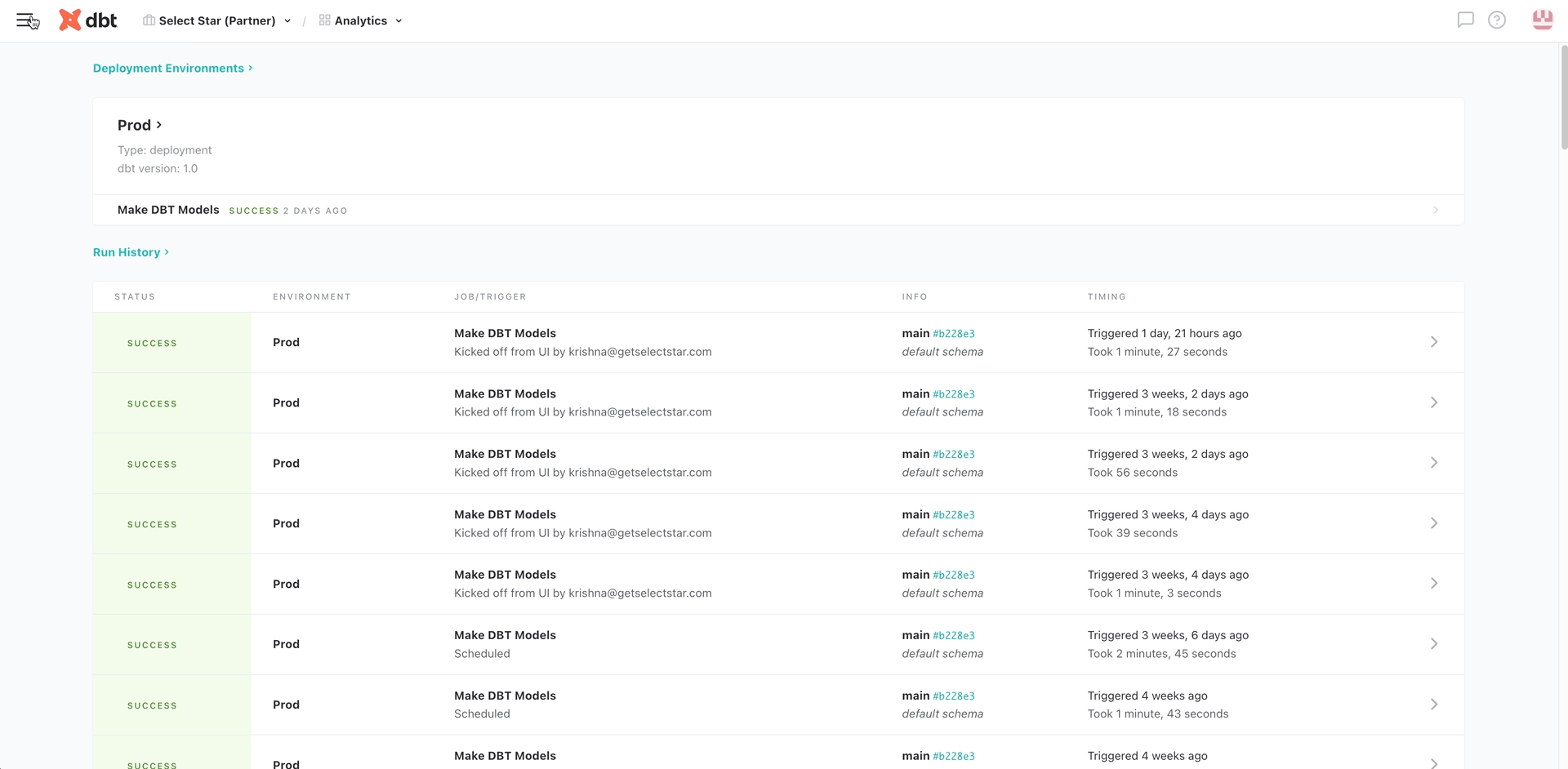This screenshot has height=769, width=1568.
Task: Click Make DBT Models in the 1 minute, 18 seconds run
Action: (505, 393)
